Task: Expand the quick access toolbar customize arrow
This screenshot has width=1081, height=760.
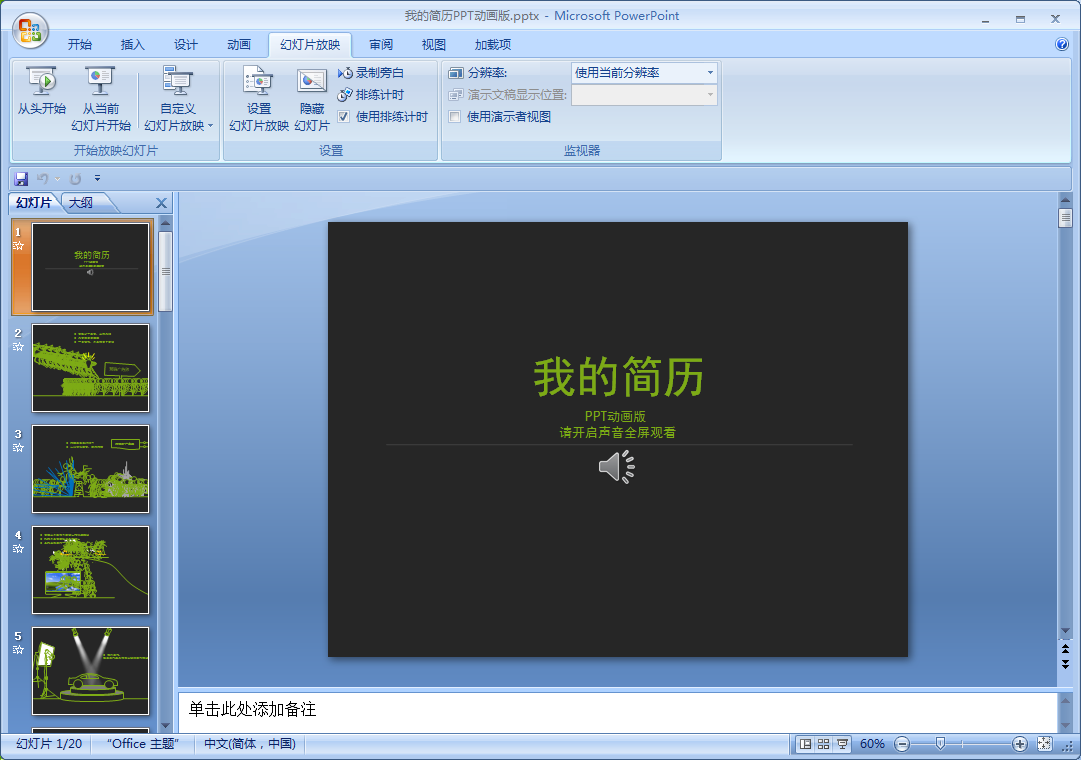Action: pyautogui.click(x=98, y=179)
